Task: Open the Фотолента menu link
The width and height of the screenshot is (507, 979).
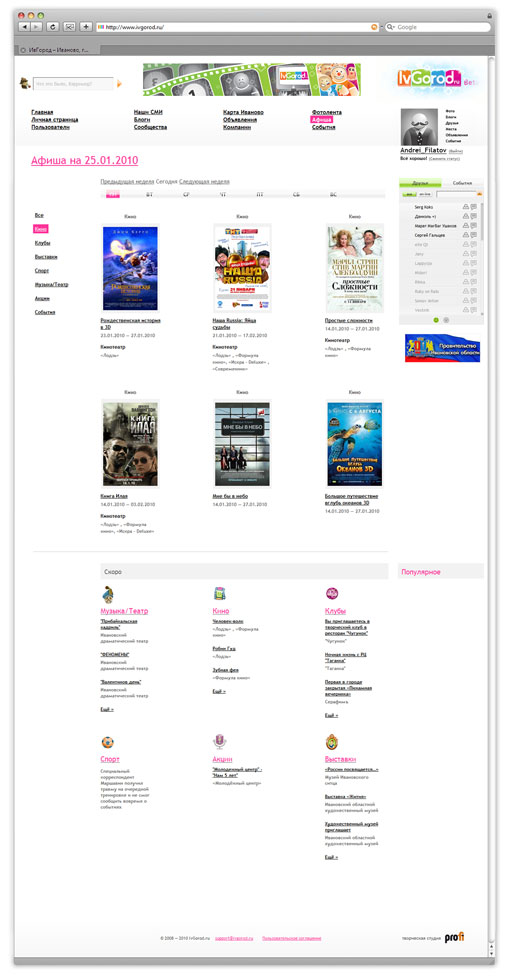Action: [327, 112]
